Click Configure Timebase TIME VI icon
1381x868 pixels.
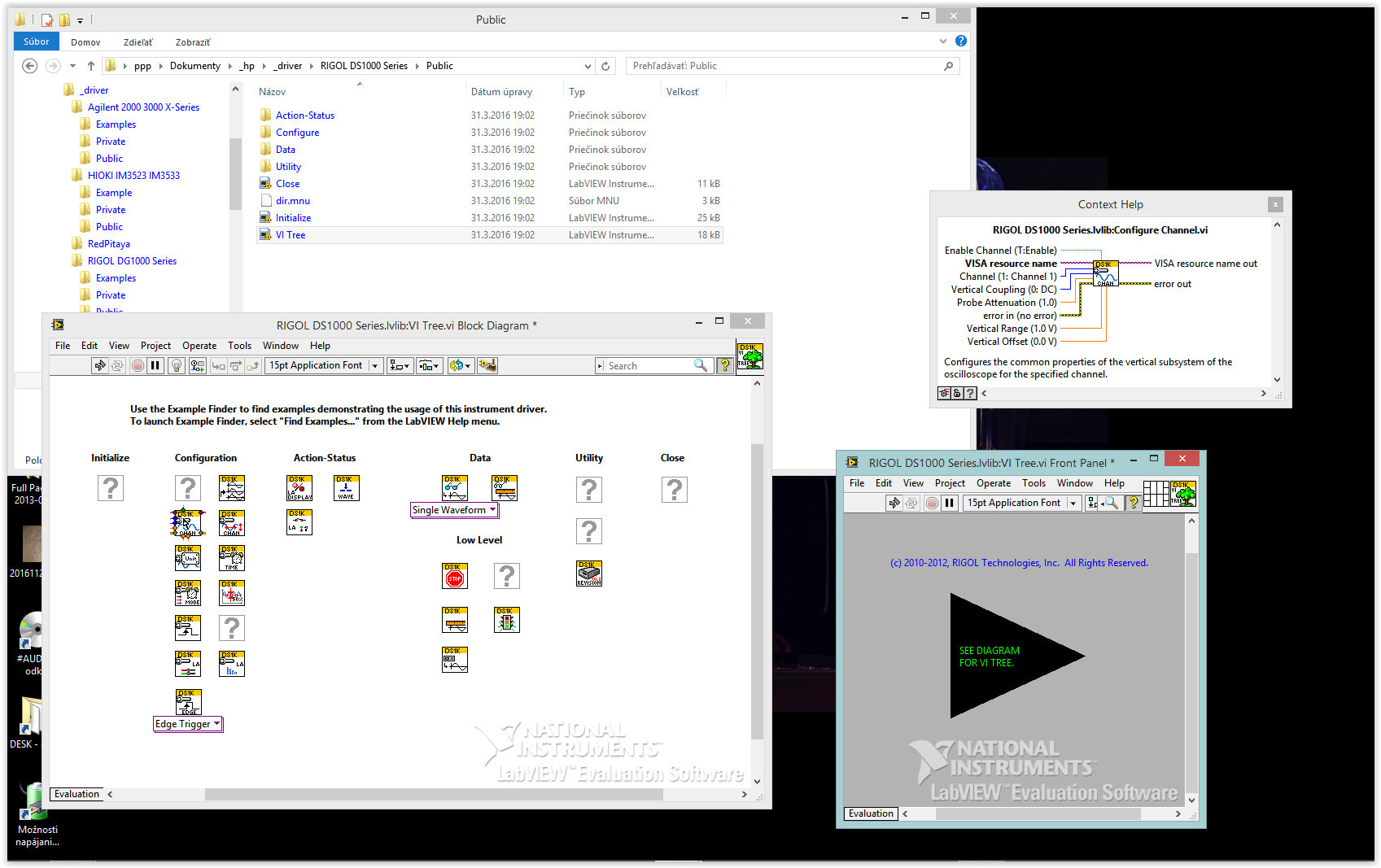(x=232, y=558)
